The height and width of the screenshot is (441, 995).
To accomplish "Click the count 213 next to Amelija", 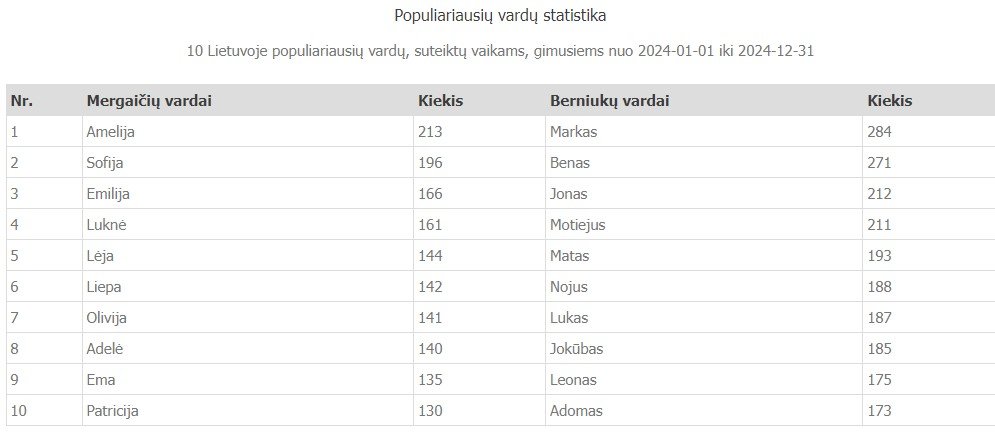I will tap(430, 132).
